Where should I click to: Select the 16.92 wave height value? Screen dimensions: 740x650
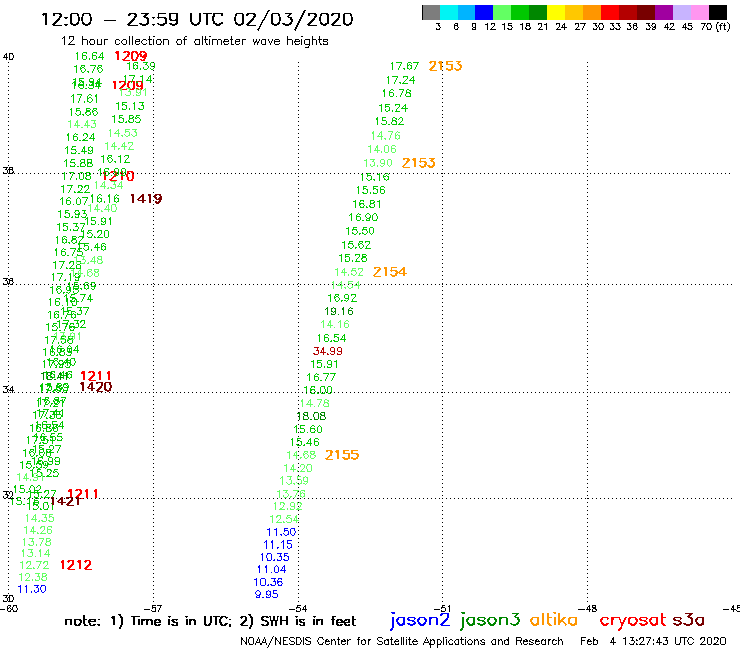[342, 298]
